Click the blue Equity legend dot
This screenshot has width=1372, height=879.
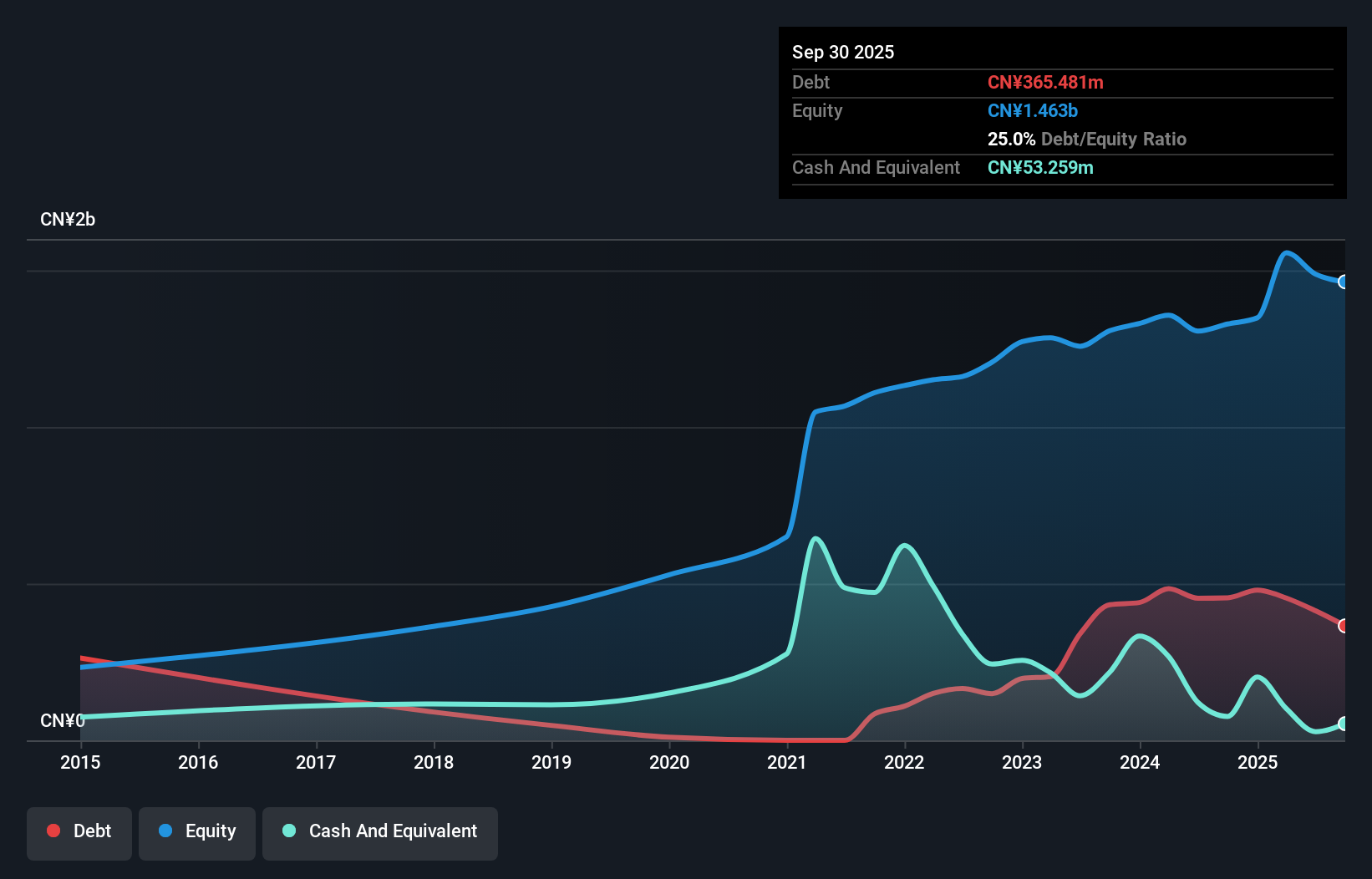[165, 831]
